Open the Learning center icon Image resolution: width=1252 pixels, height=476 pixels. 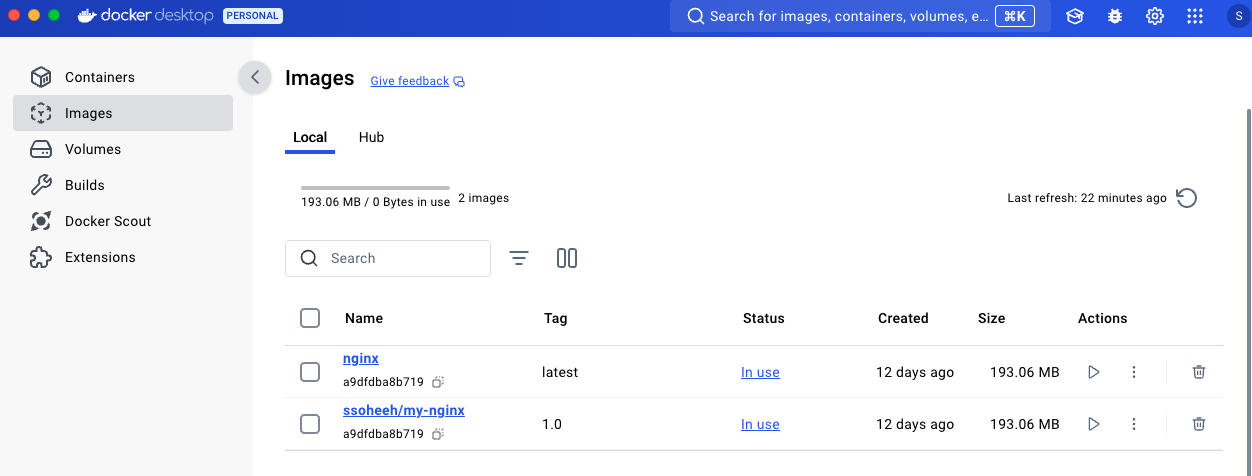pos(1075,16)
